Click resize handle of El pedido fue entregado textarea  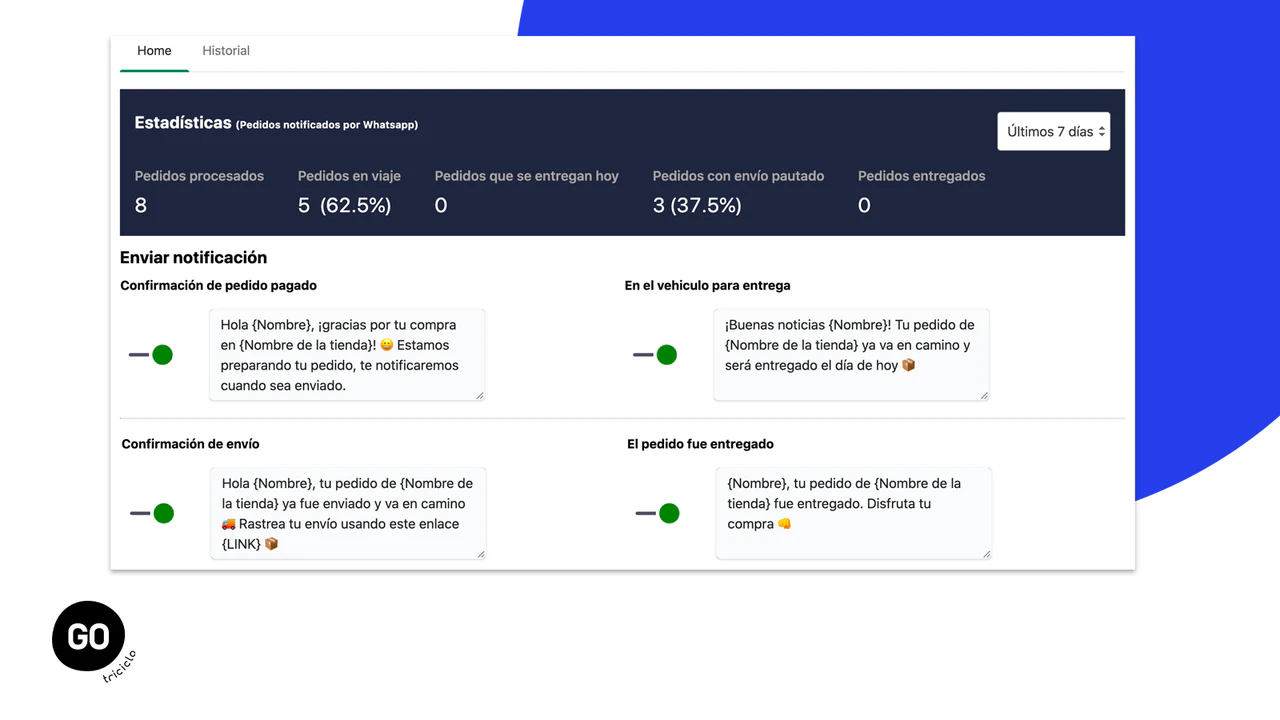click(x=987, y=554)
